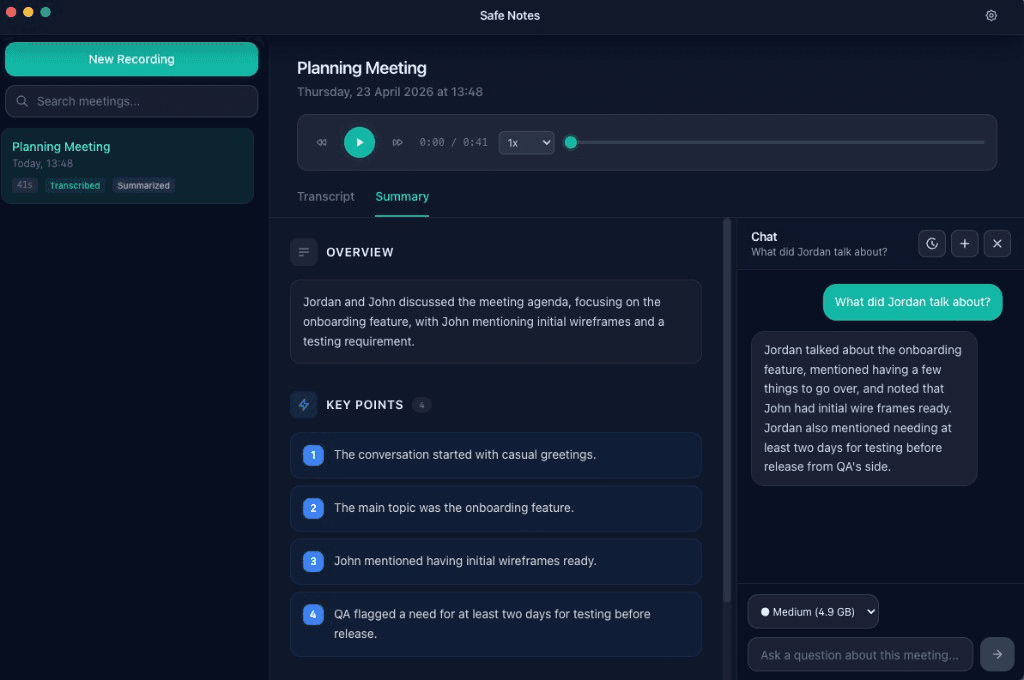Close the Chat panel

(997, 244)
